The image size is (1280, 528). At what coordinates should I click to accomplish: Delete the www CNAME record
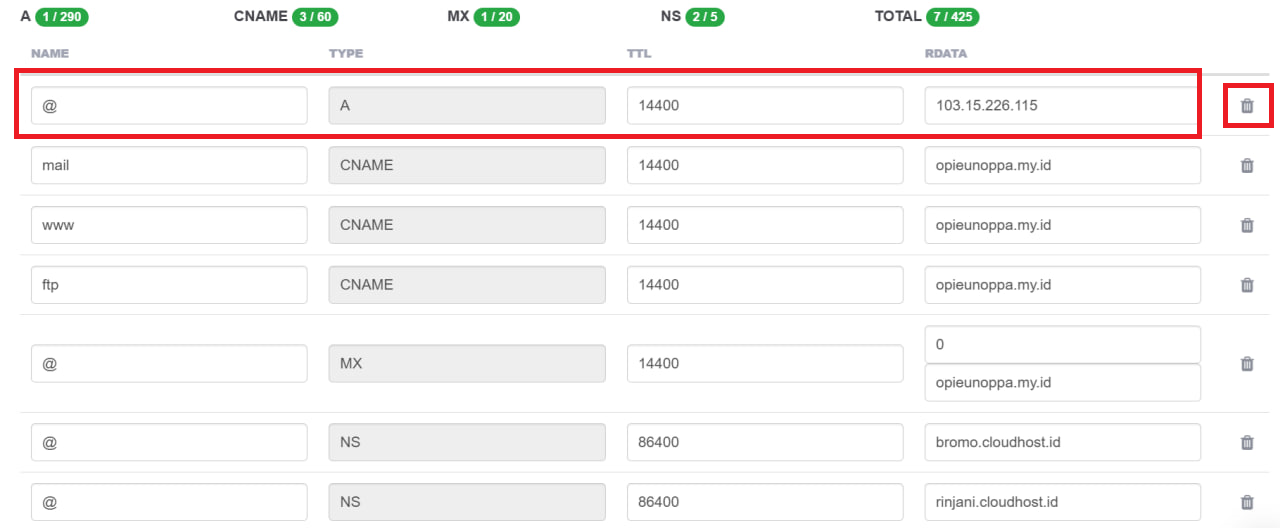pyautogui.click(x=1247, y=225)
